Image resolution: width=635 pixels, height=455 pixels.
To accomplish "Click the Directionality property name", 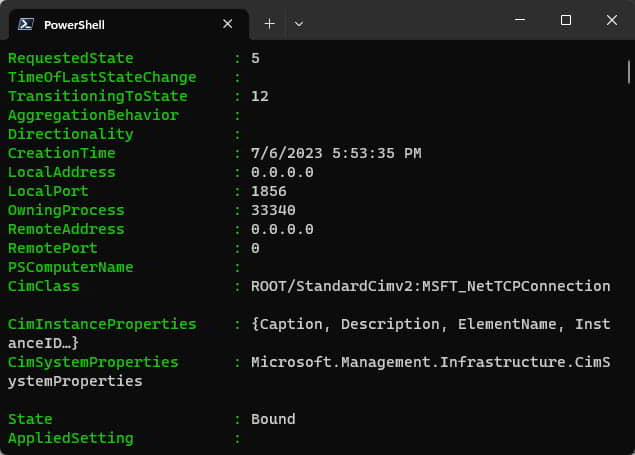I will point(71,134).
